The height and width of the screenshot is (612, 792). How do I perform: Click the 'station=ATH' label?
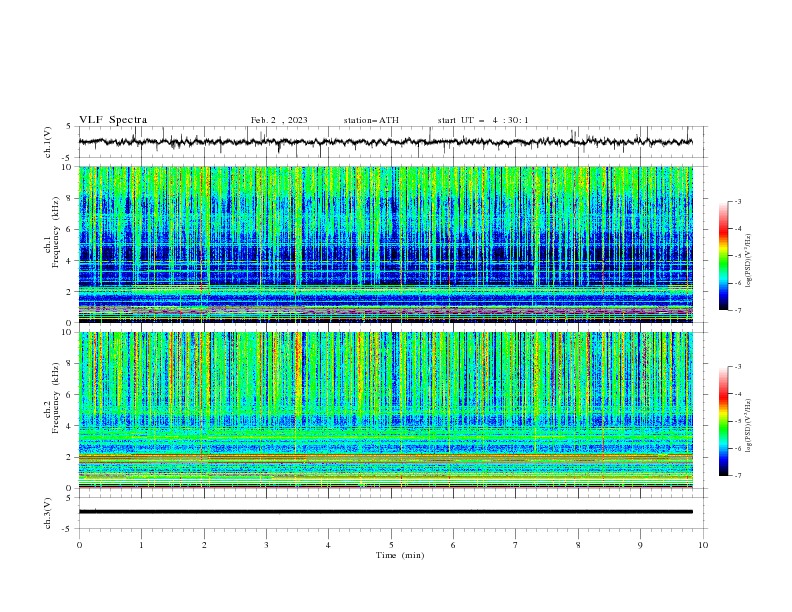pyautogui.click(x=371, y=120)
